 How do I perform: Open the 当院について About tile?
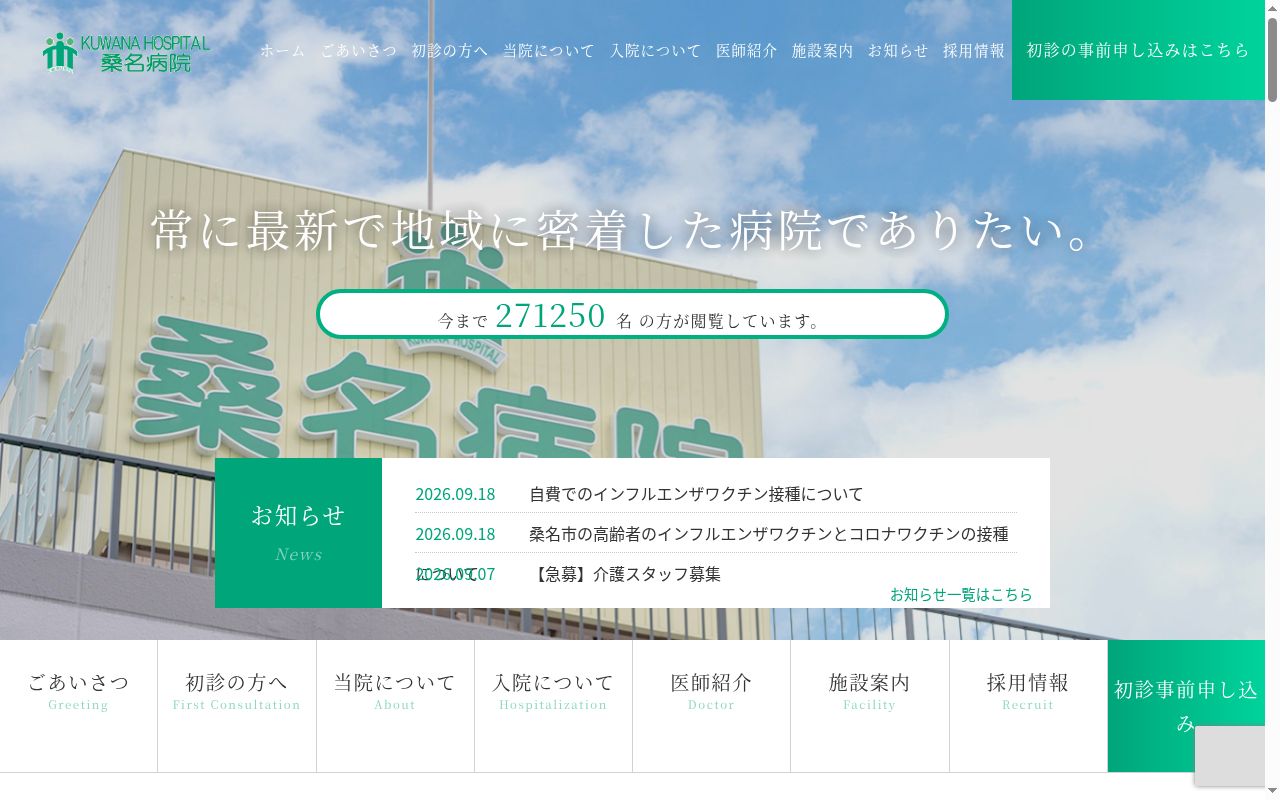pos(395,706)
